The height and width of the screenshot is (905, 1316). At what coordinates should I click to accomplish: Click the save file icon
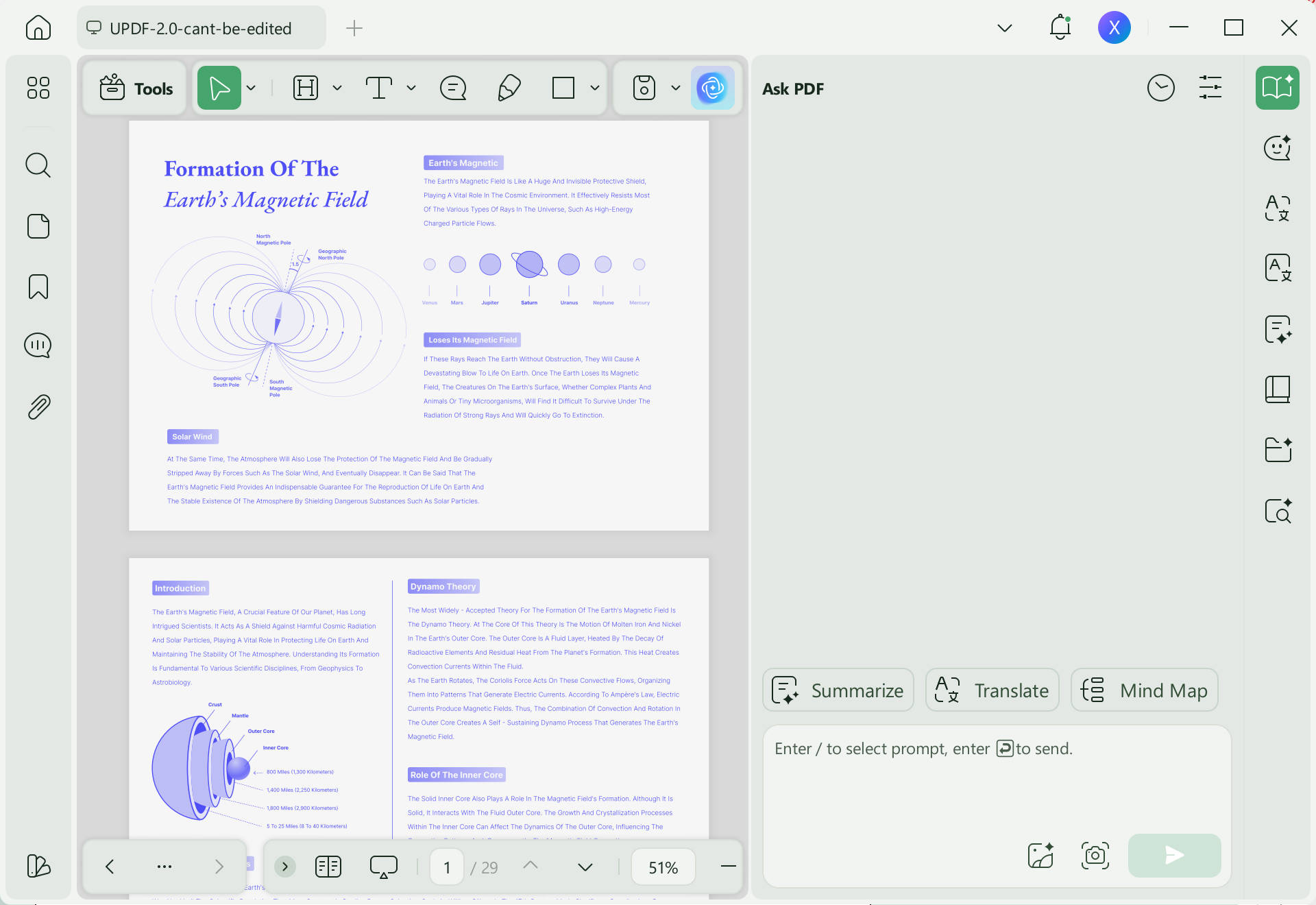tap(644, 88)
